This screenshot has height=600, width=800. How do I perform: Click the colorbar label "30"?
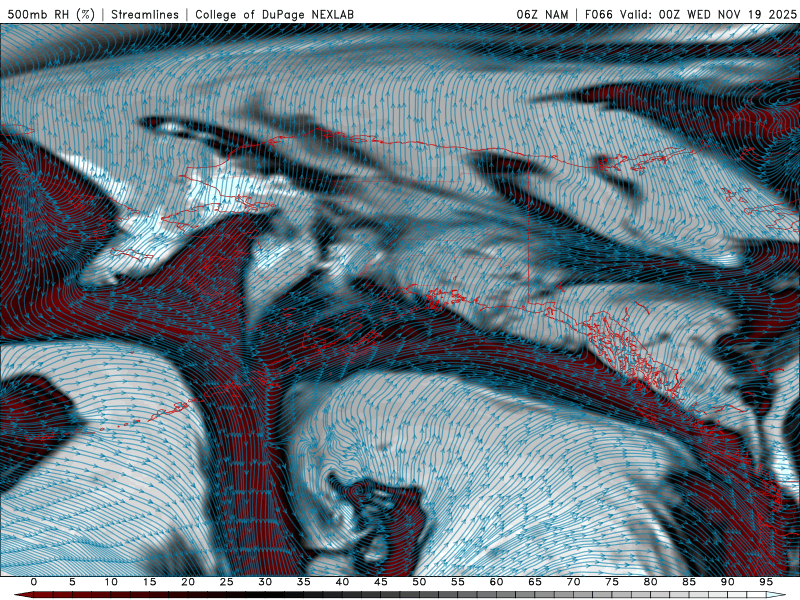point(265,582)
